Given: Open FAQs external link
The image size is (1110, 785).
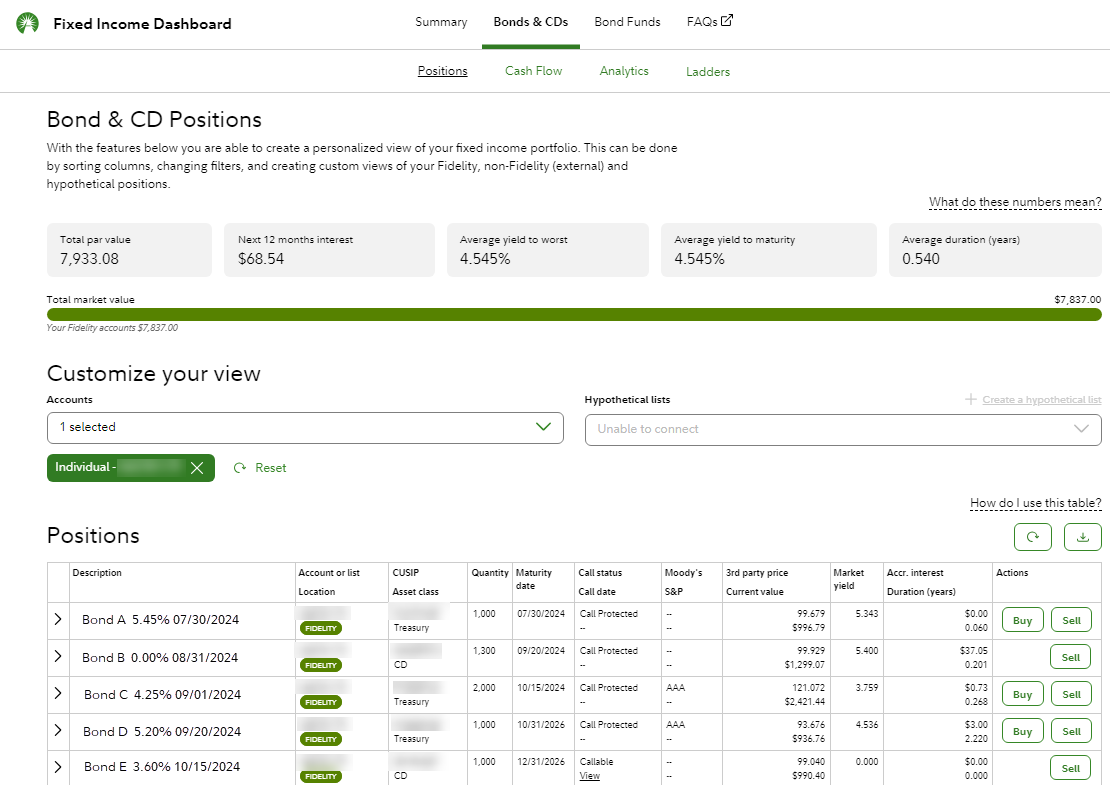Looking at the screenshot, I should tap(709, 22).
